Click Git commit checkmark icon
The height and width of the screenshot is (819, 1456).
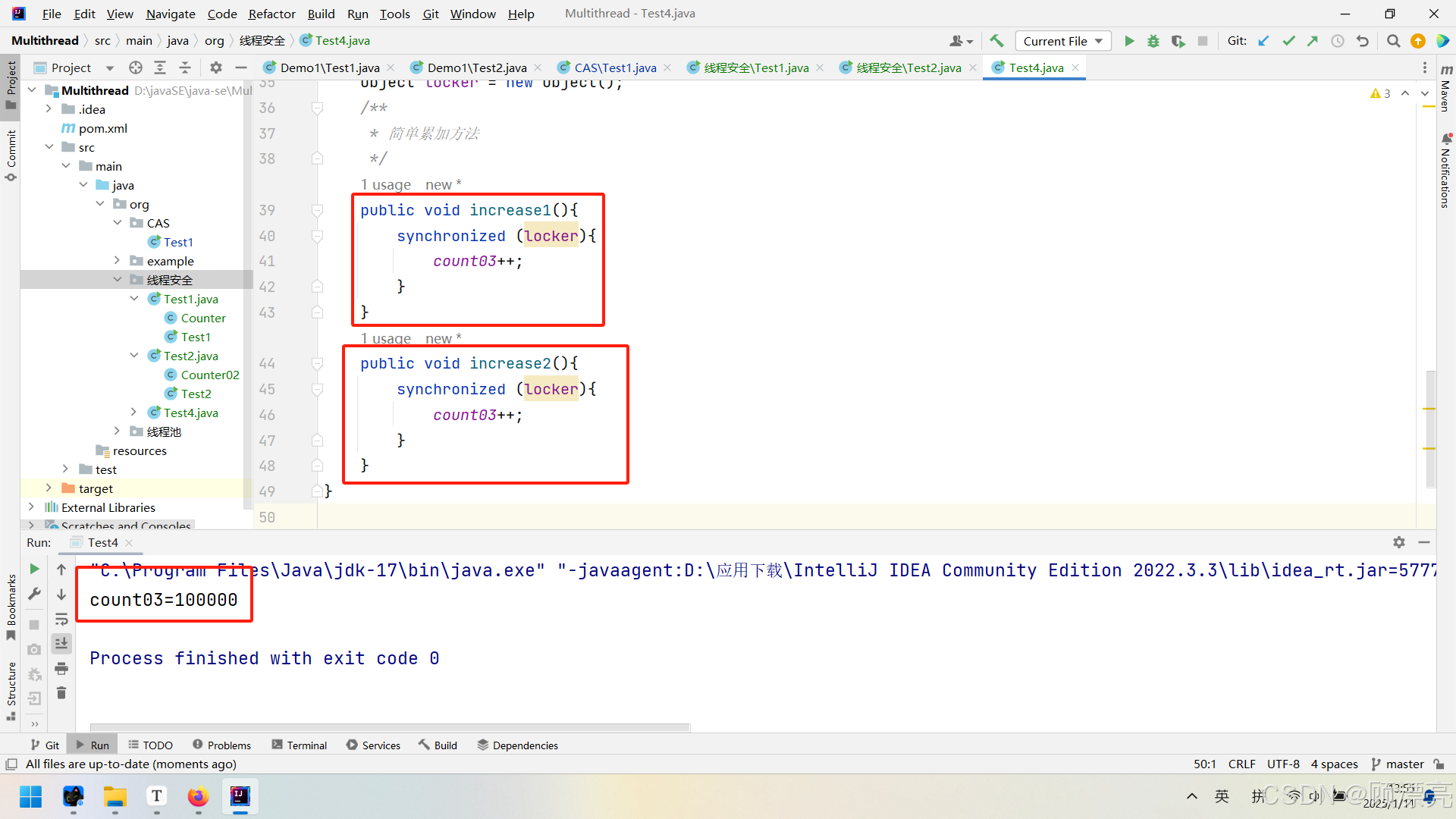click(1288, 41)
